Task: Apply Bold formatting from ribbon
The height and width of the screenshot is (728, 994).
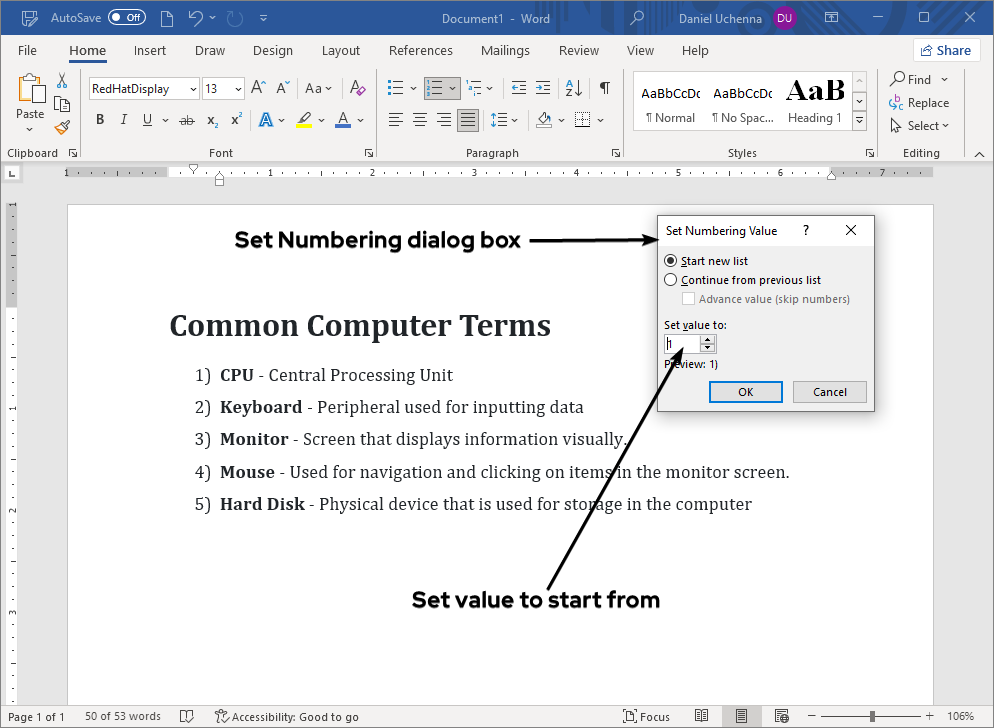Action: click(100, 120)
